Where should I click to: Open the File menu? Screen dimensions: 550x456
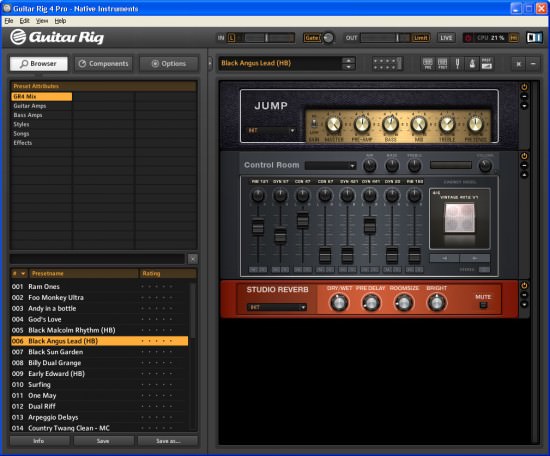pos(9,21)
